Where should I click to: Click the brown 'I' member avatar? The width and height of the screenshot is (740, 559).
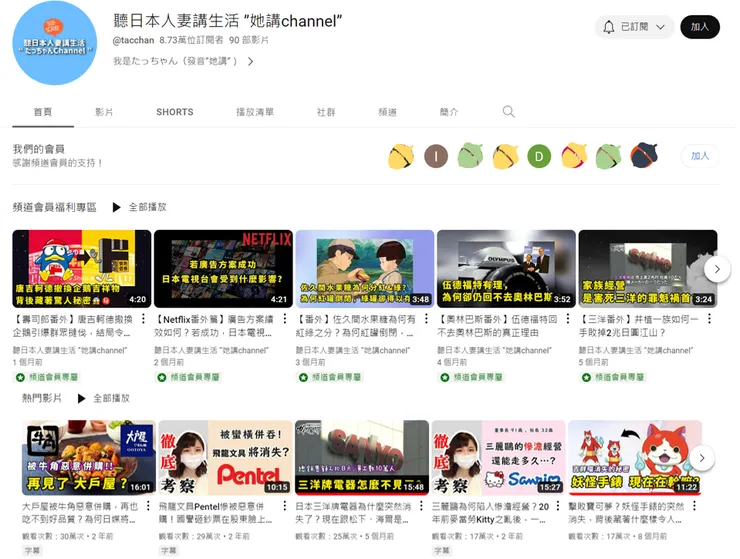tap(436, 156)
